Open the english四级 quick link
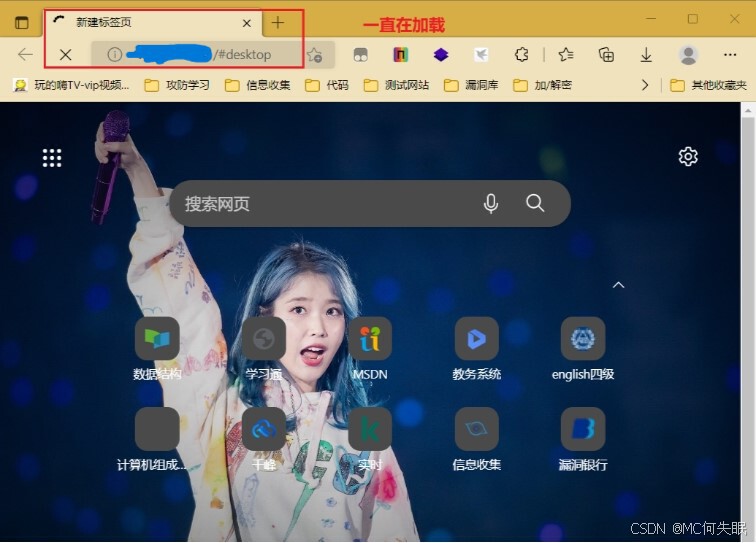 [583, 349]
